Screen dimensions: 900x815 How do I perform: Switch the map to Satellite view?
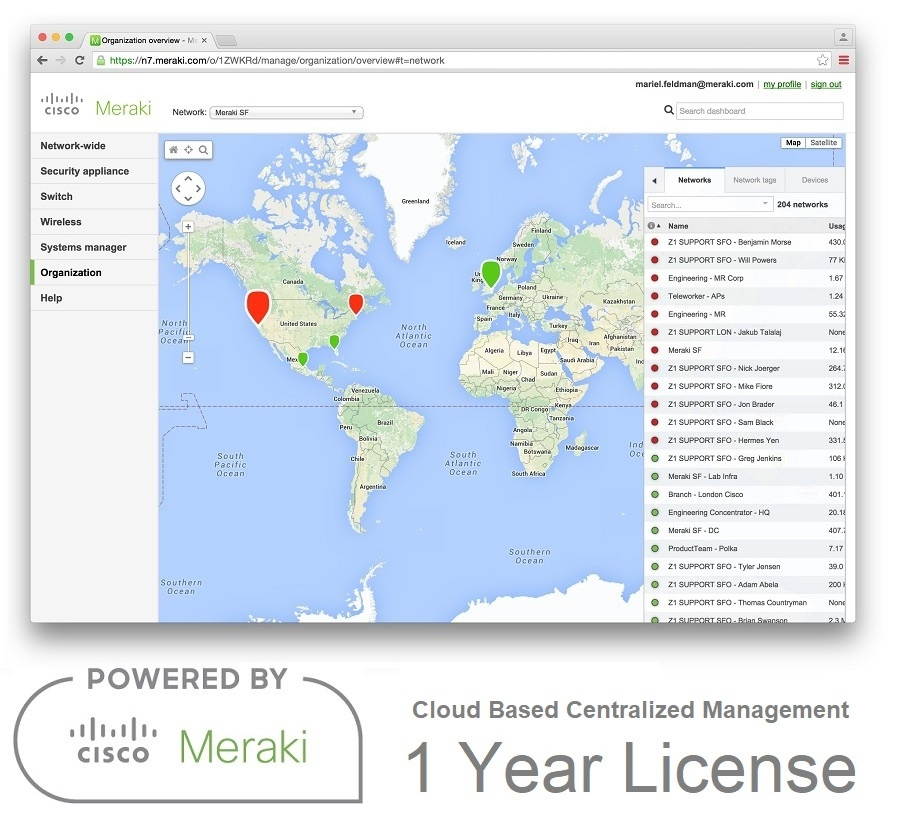[823, 142]
